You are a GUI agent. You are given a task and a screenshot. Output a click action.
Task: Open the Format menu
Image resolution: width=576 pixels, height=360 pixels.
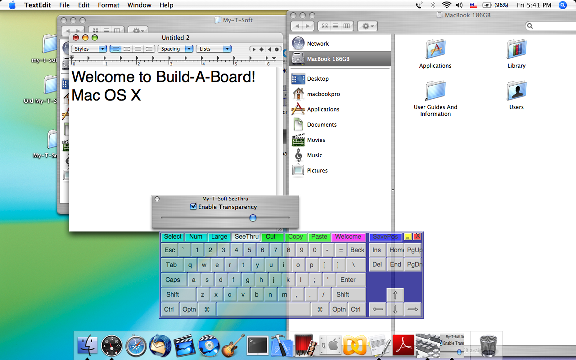click(x=108, y=5)
